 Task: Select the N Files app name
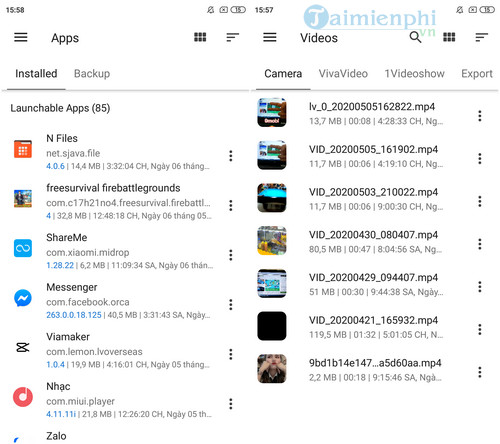click(x=62, y=138)
